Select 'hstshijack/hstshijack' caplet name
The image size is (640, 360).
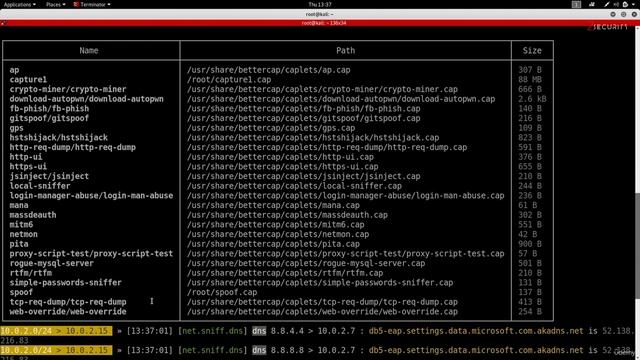click(x=58, y=138)
